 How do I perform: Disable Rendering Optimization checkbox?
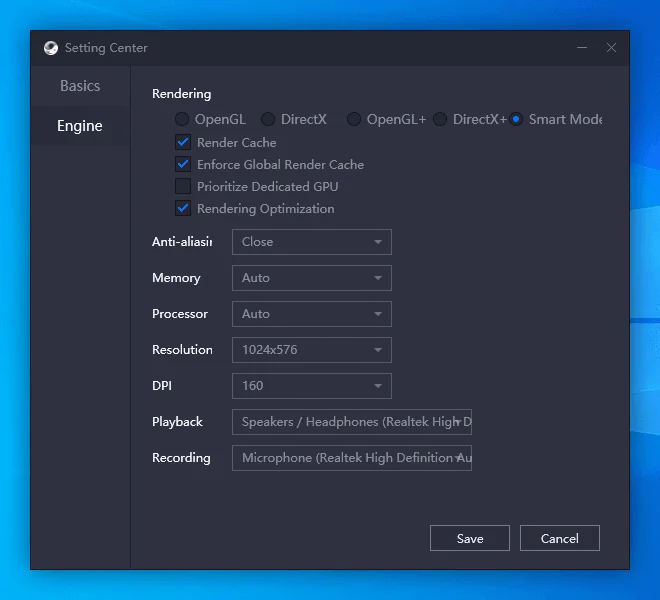pos(183,208)
